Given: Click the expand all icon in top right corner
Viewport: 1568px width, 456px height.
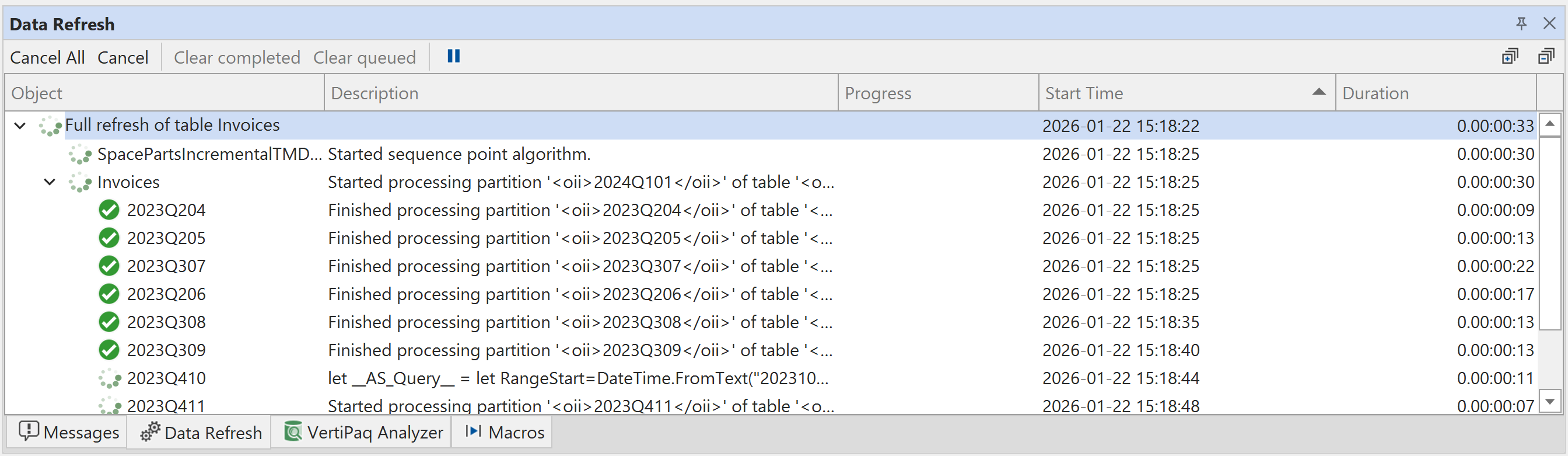Looking at the screenshot, I should 1510,55.
